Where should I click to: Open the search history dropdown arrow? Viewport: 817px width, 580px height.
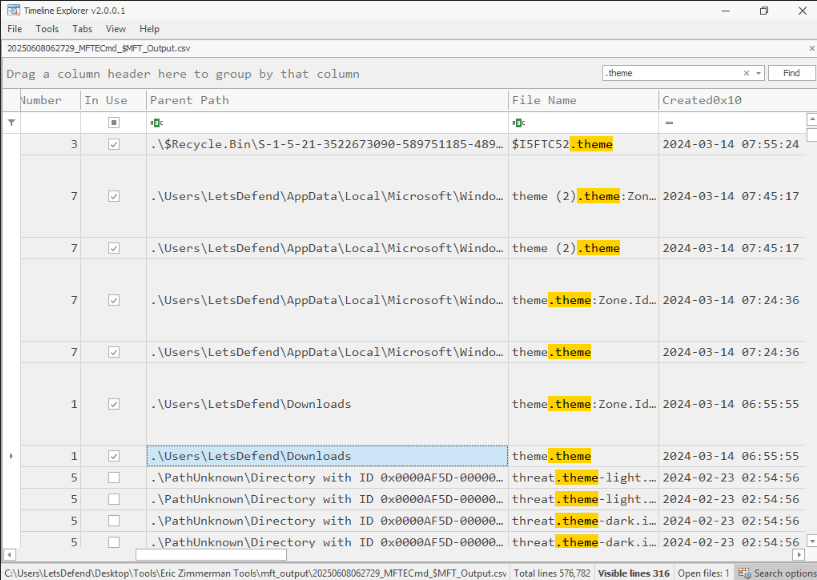click(x=758, y=73)
